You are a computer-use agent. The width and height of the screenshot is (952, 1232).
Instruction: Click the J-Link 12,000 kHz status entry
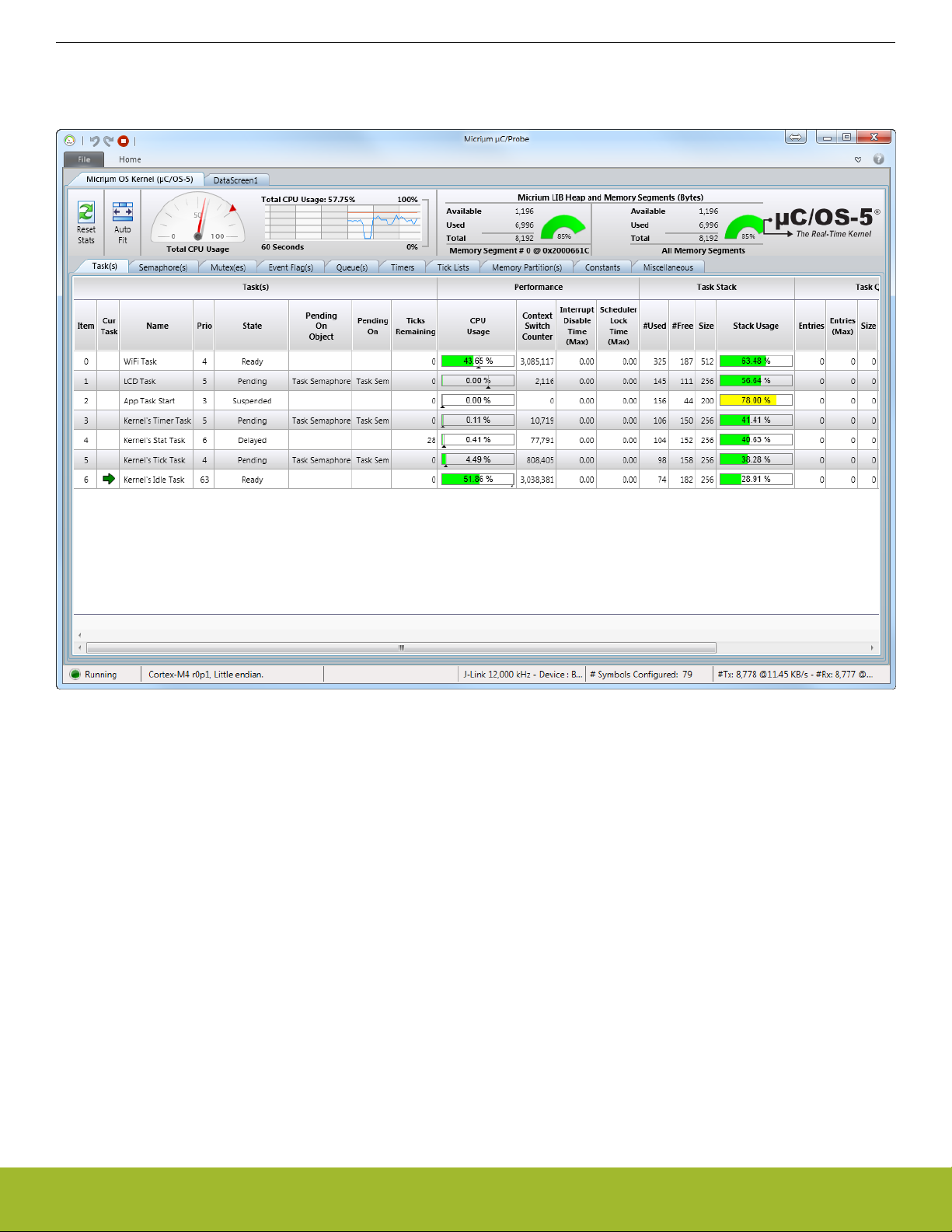pos(522,675)
